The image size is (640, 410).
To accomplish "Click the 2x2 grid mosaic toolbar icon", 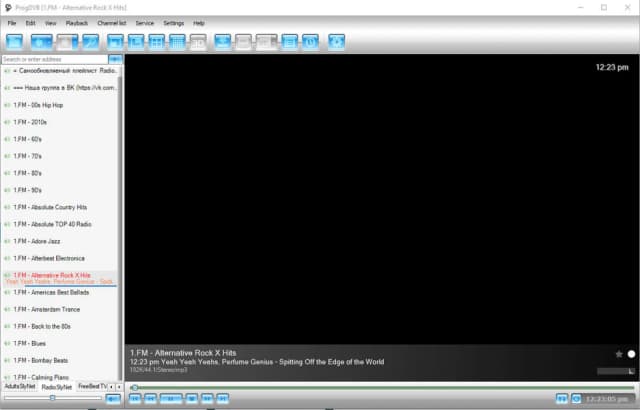I will click(157, 42).
